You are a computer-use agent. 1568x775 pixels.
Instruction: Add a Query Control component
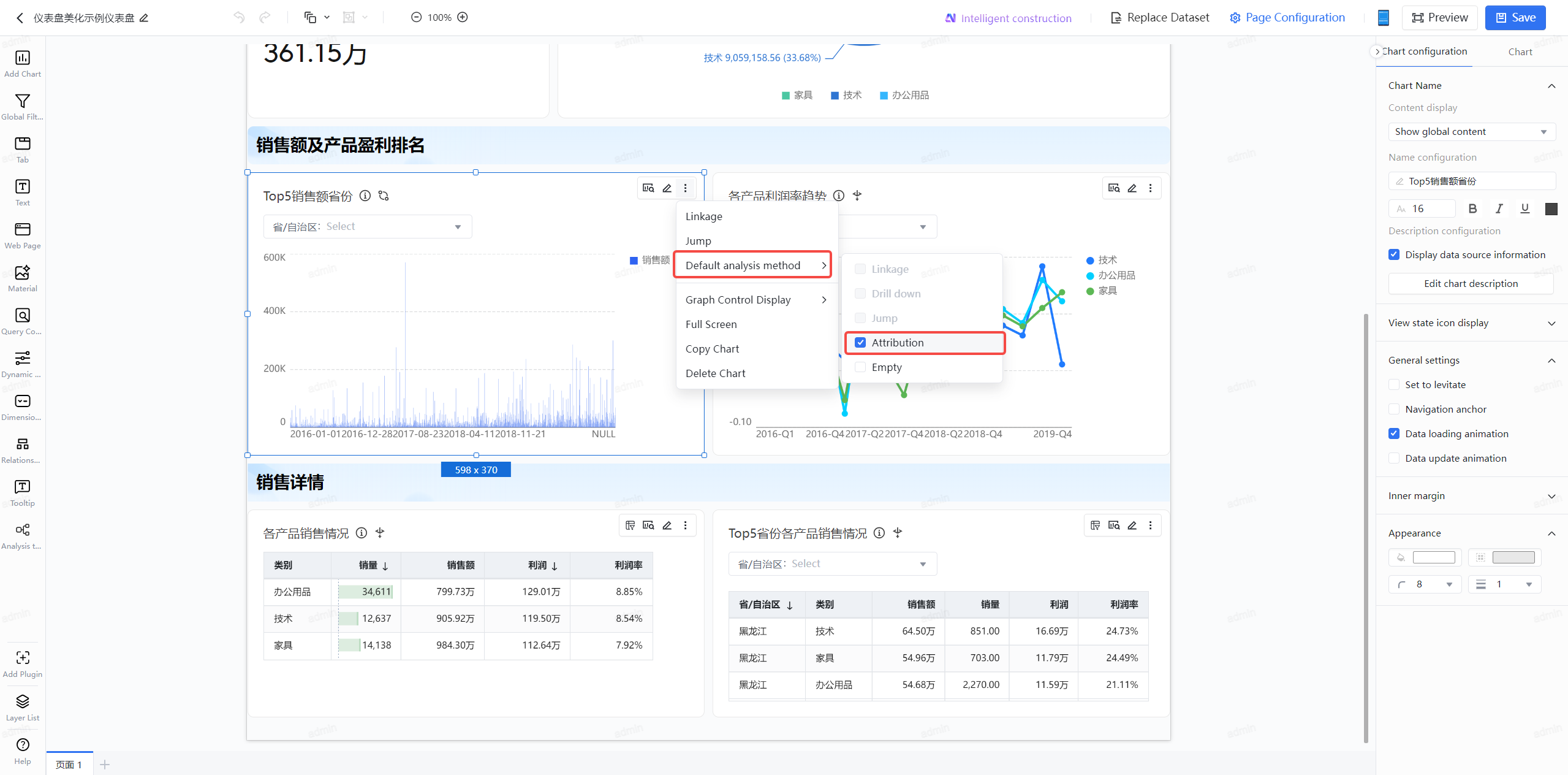23,321
